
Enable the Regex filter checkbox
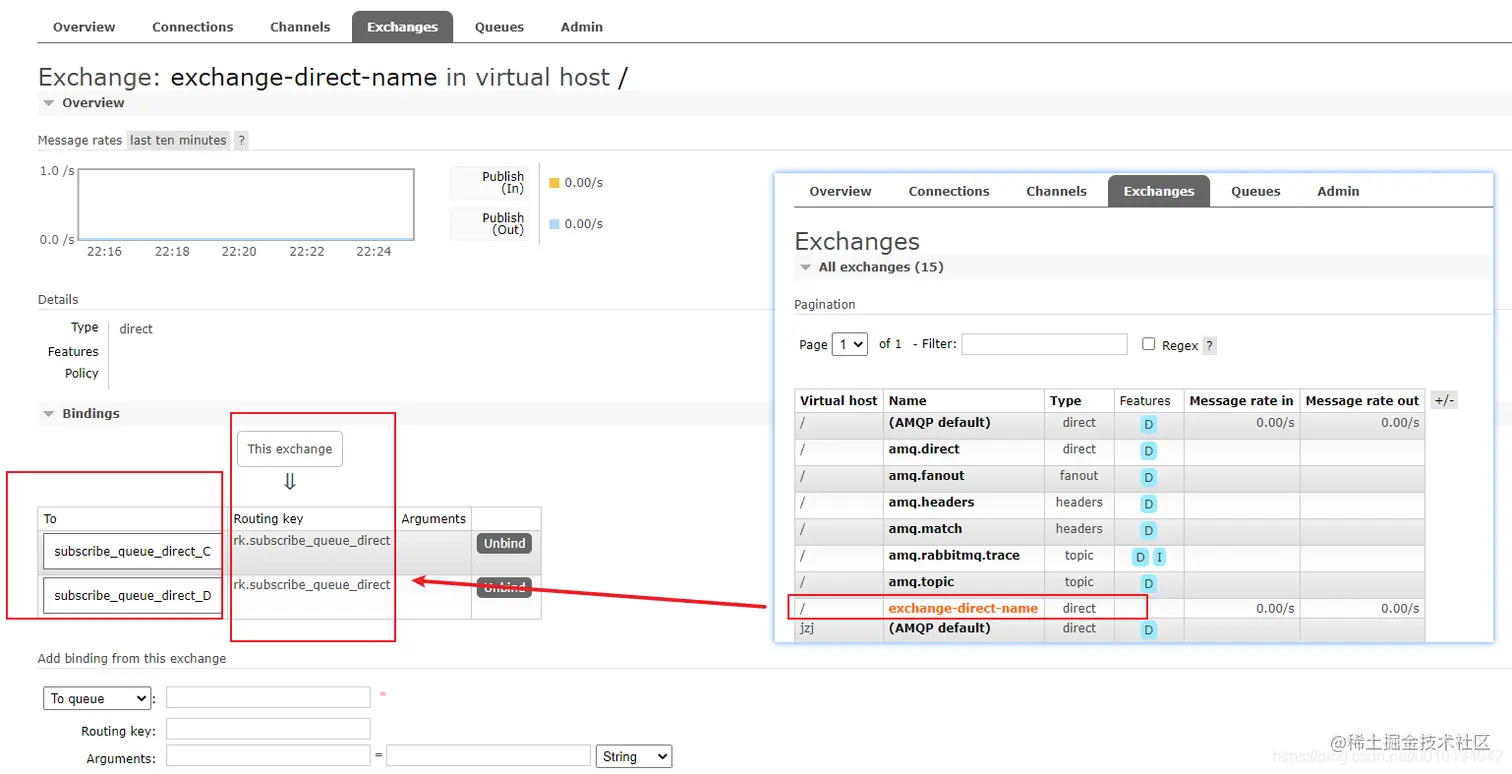coord(1148,343)
